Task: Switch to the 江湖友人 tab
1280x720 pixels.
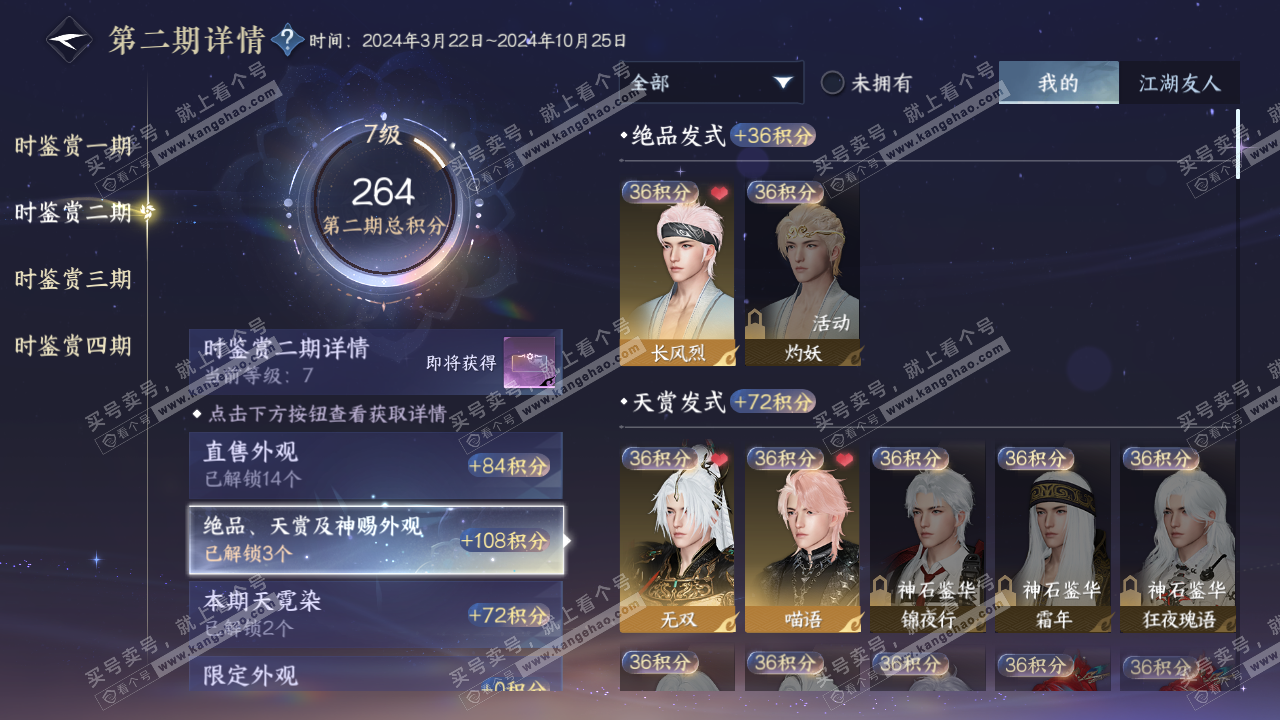Action: tap(1180, 83)
